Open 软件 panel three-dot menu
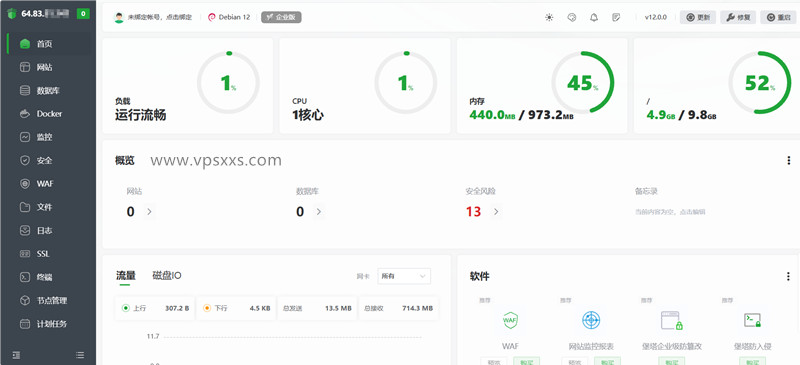The width and height of the screenshot is (800, 365). click(789, 276)
